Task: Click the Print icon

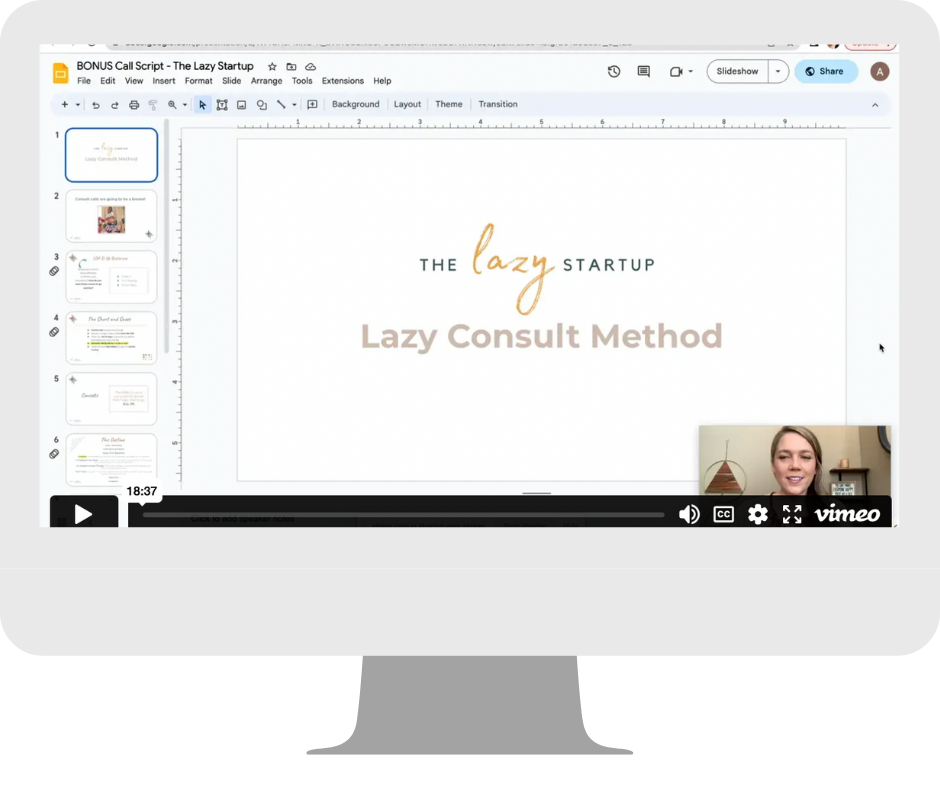Action: (134, 105)
